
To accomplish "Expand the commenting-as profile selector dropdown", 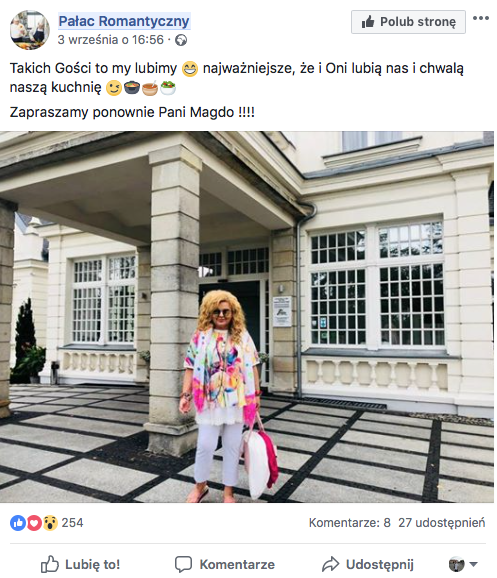I will pos(463,564).
